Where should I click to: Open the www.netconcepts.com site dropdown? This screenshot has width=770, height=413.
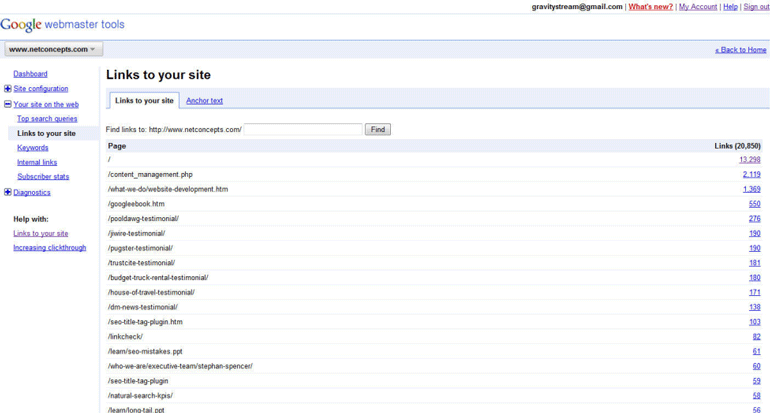coord(53,49)
